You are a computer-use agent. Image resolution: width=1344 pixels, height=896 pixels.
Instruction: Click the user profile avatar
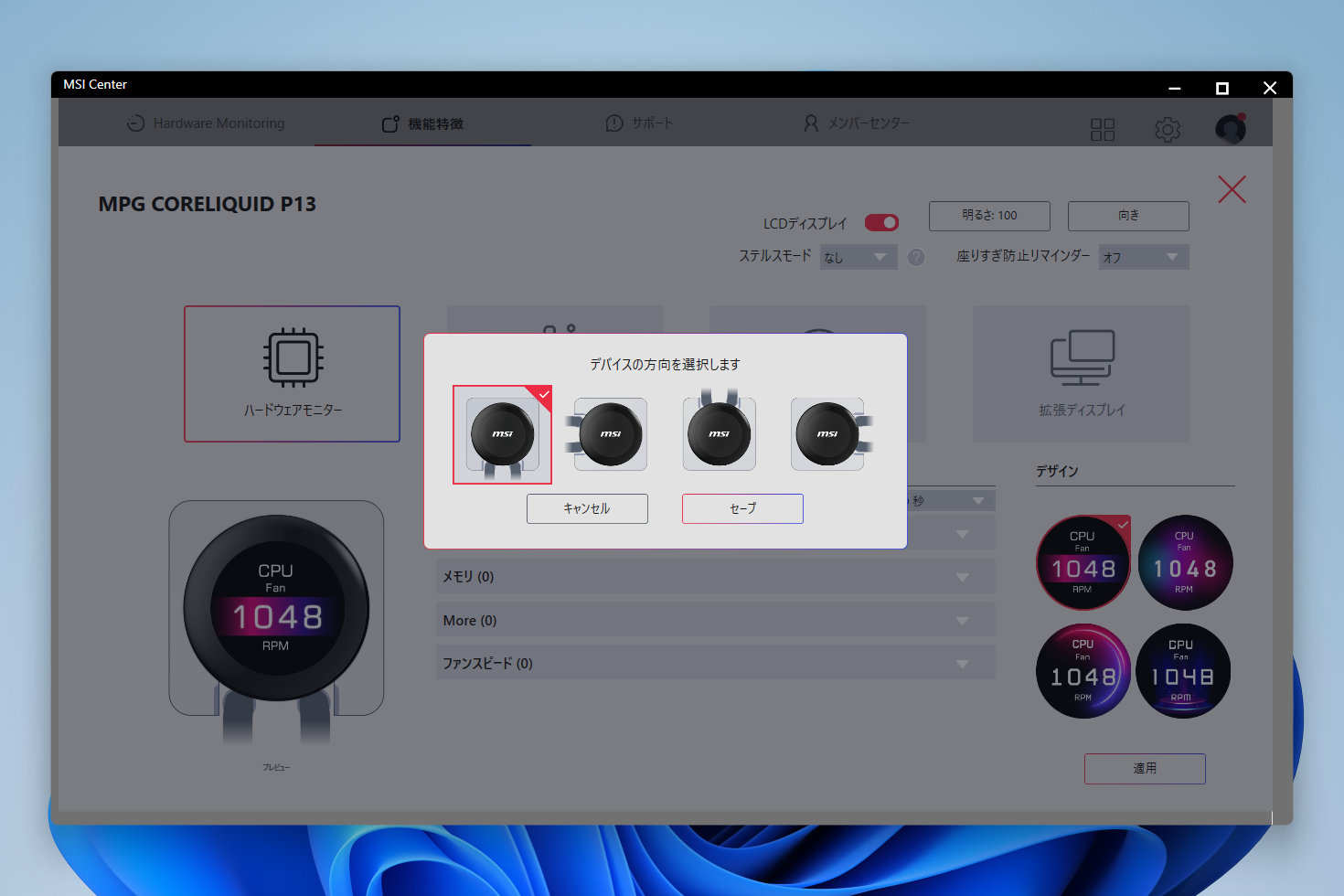tap(1231, 129)
